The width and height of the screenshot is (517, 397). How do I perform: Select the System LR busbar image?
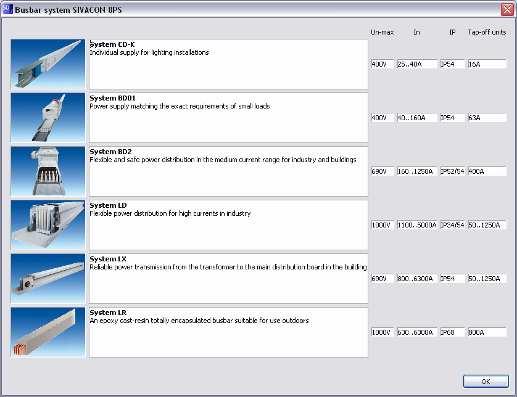coord(48,333)
